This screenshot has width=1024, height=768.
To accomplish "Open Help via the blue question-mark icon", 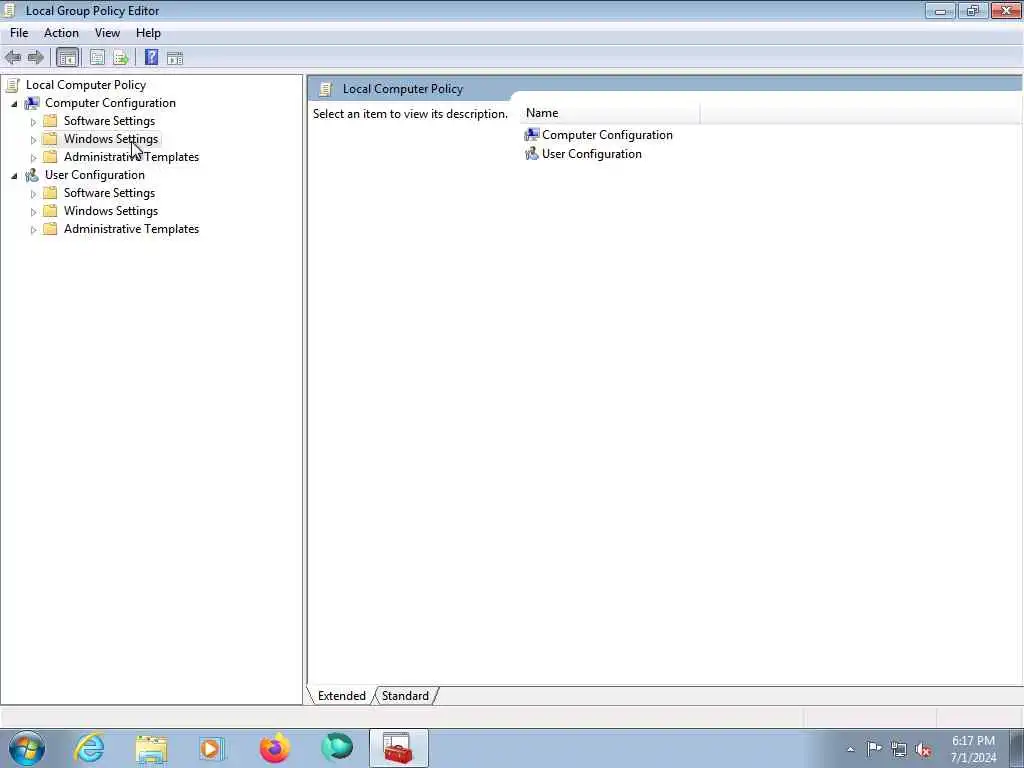I will click(x=151, y=57).
